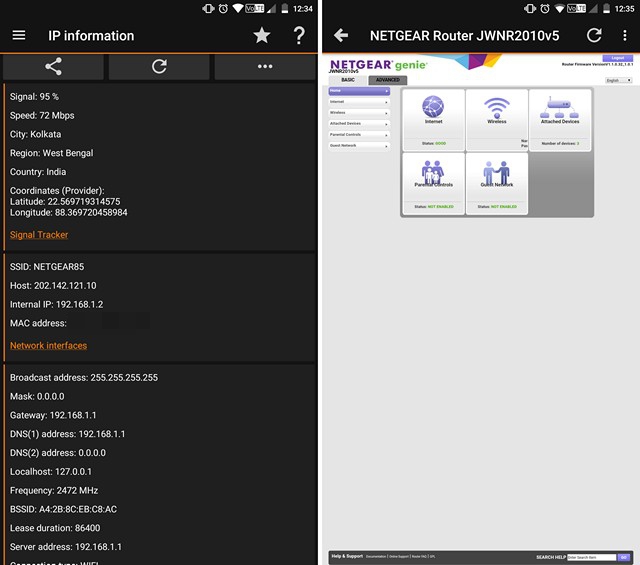Select Guest Network in the genie sidebar

click(x=359, y=146)
